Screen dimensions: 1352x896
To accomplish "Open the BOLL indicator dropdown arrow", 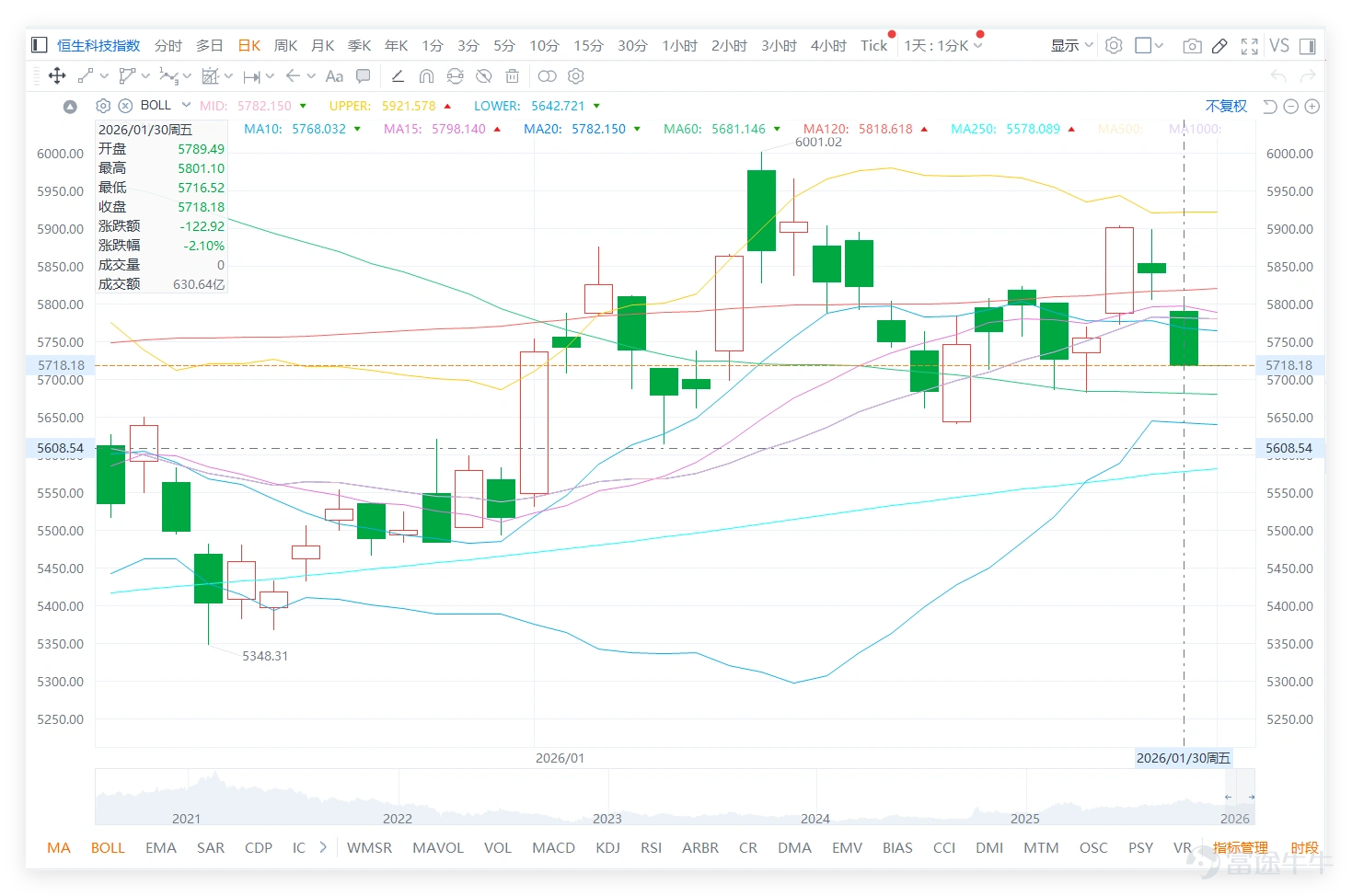I will click(186, 105).
